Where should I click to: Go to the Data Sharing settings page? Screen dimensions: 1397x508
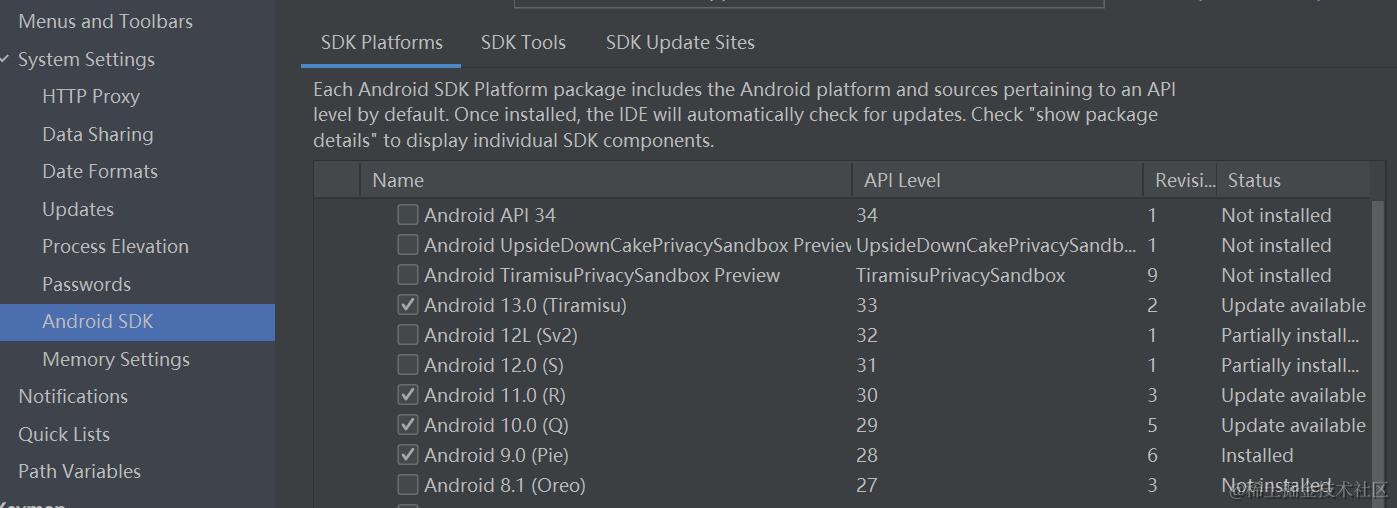coord(97,134)
